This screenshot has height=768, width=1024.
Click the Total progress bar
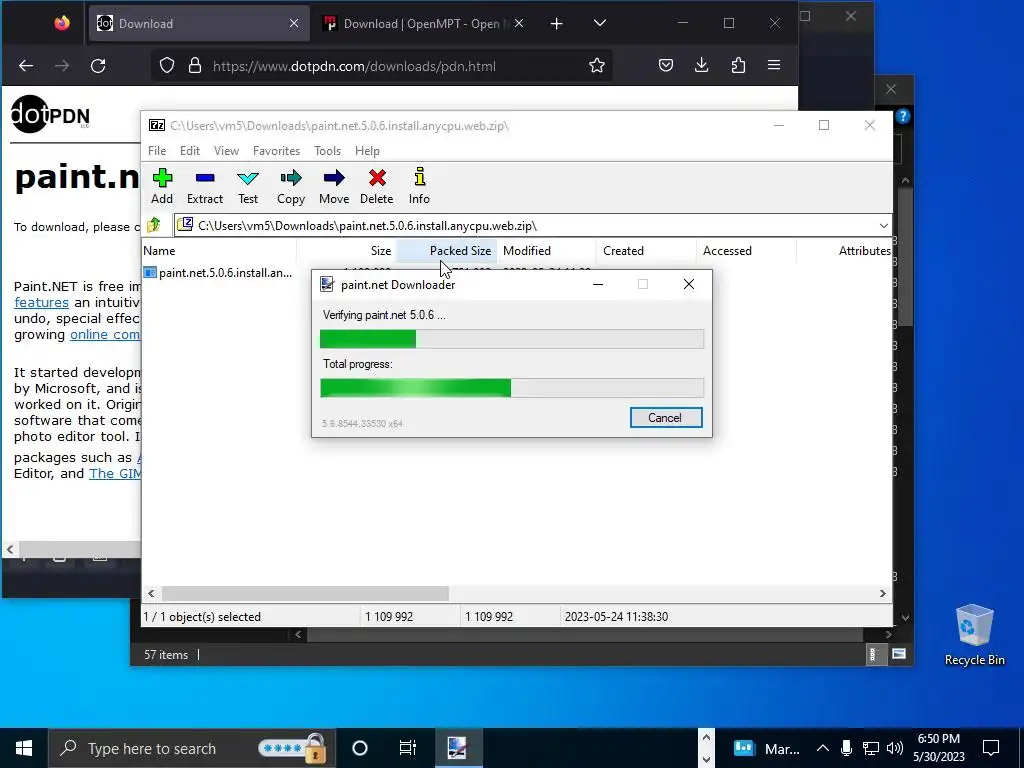tap(512, 388)
